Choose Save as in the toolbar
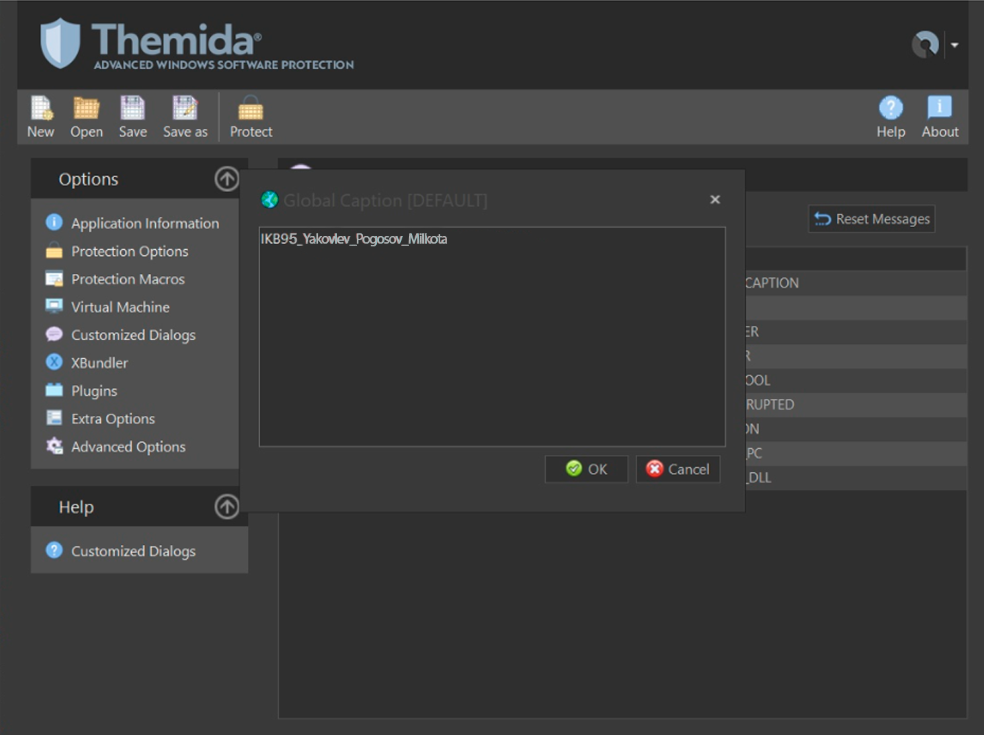 click(185, 117)
